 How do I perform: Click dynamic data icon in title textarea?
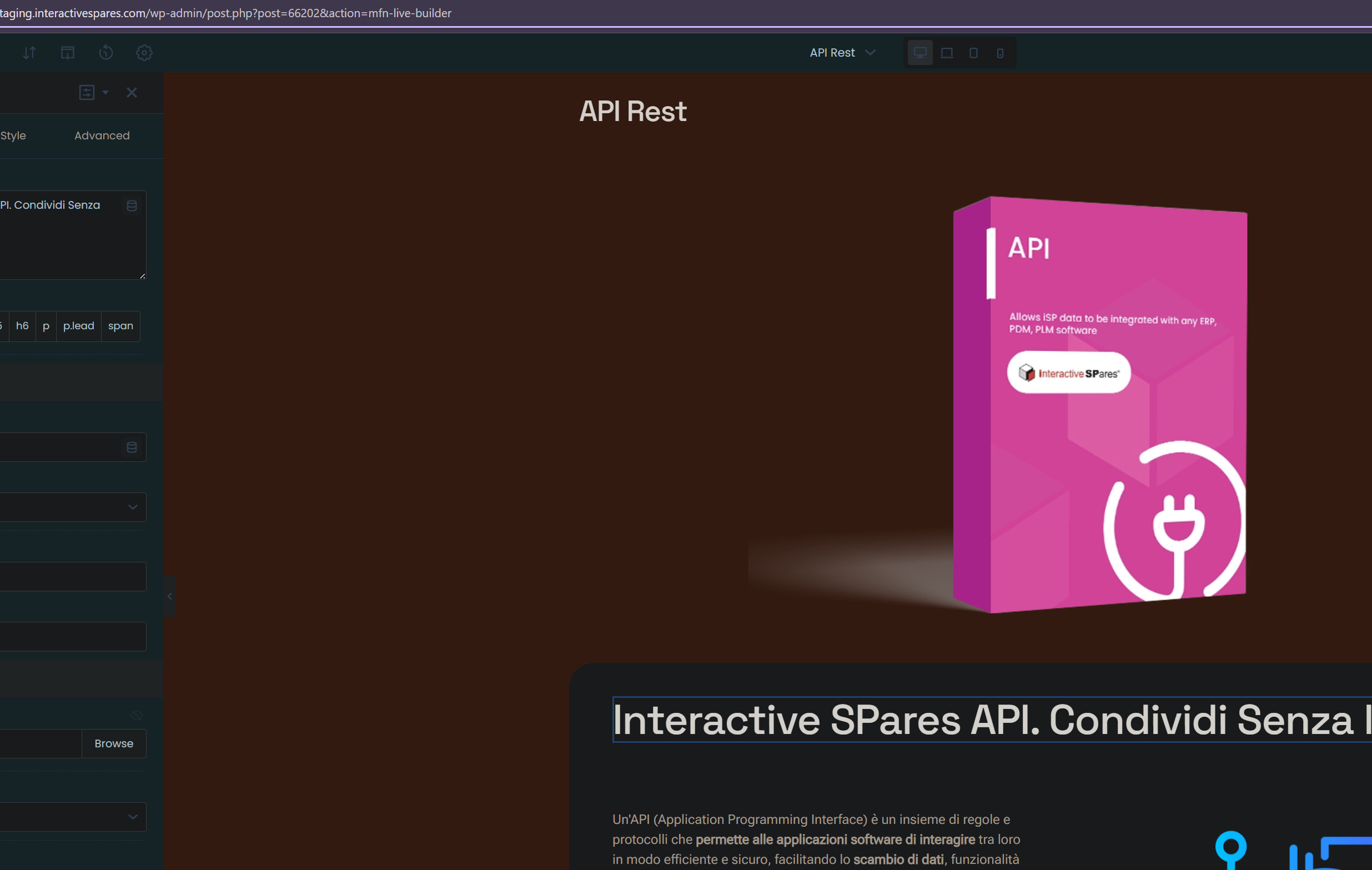[132, 205]
